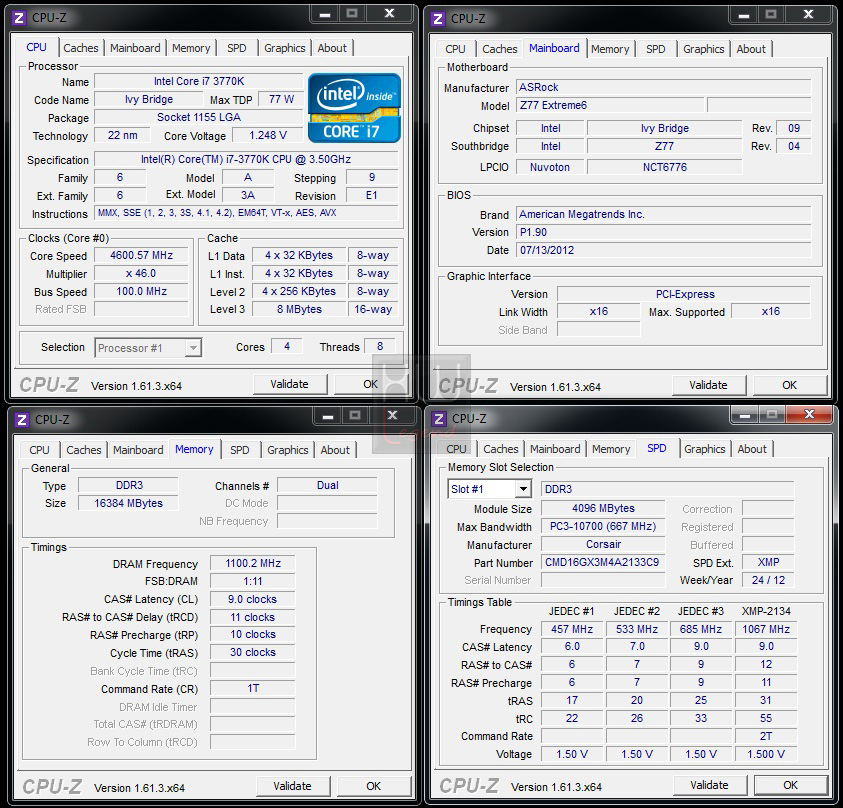Switch to Mainboard tab in SPD window

[555, 449]
